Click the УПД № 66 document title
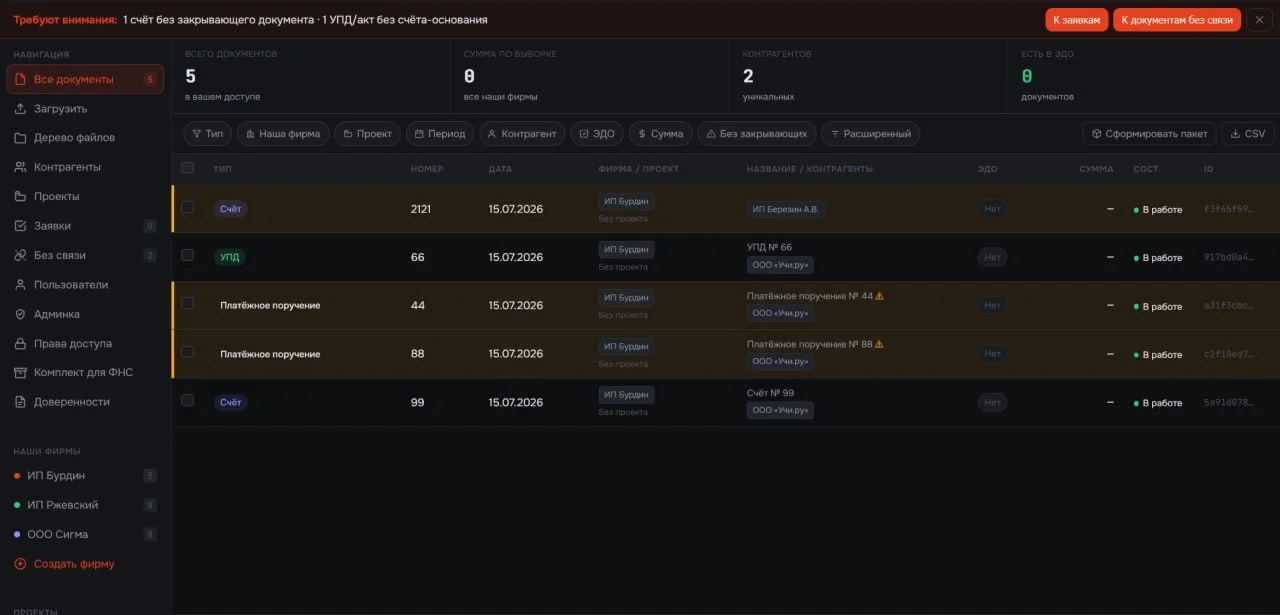1280x615 pixels. 769,247
